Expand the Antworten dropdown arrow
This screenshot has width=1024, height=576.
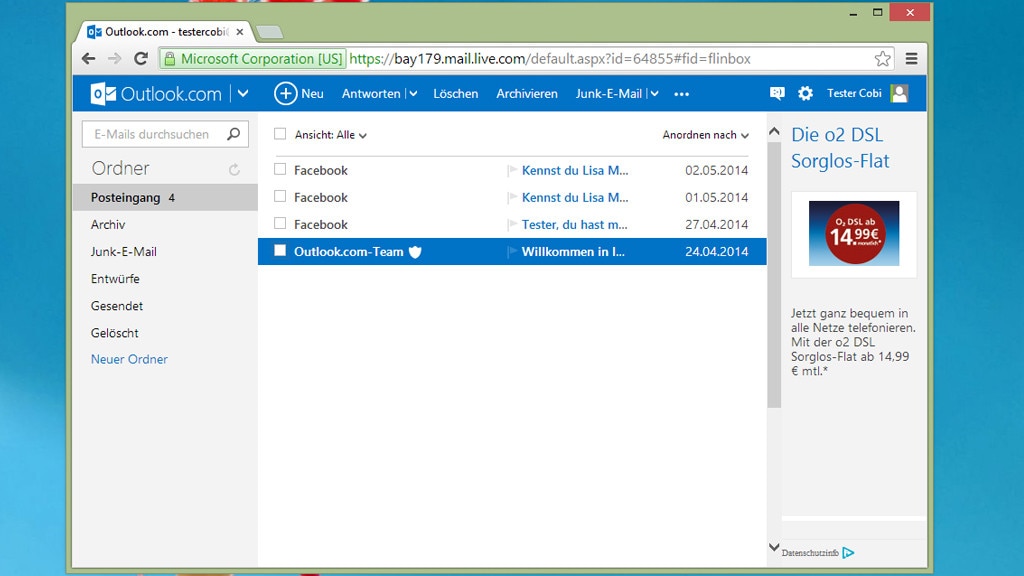413,94
